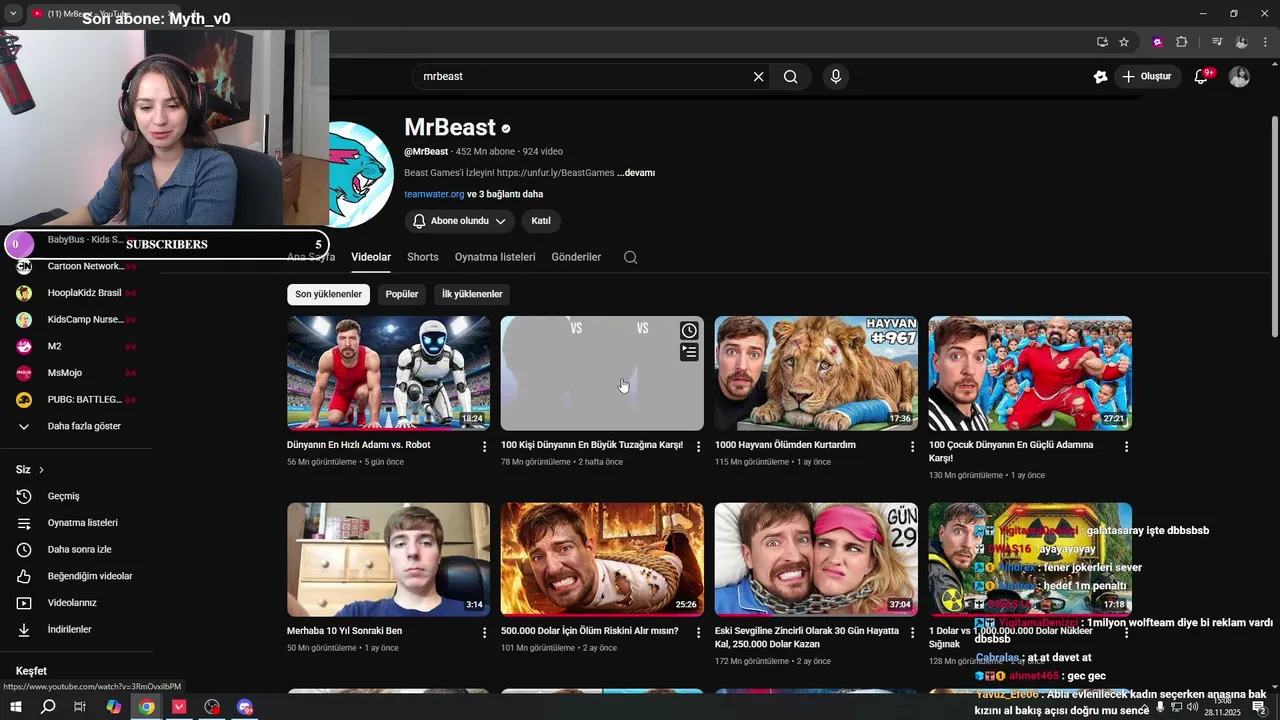Switch to the Oynatma listeleri channel tab

[495, 257]
